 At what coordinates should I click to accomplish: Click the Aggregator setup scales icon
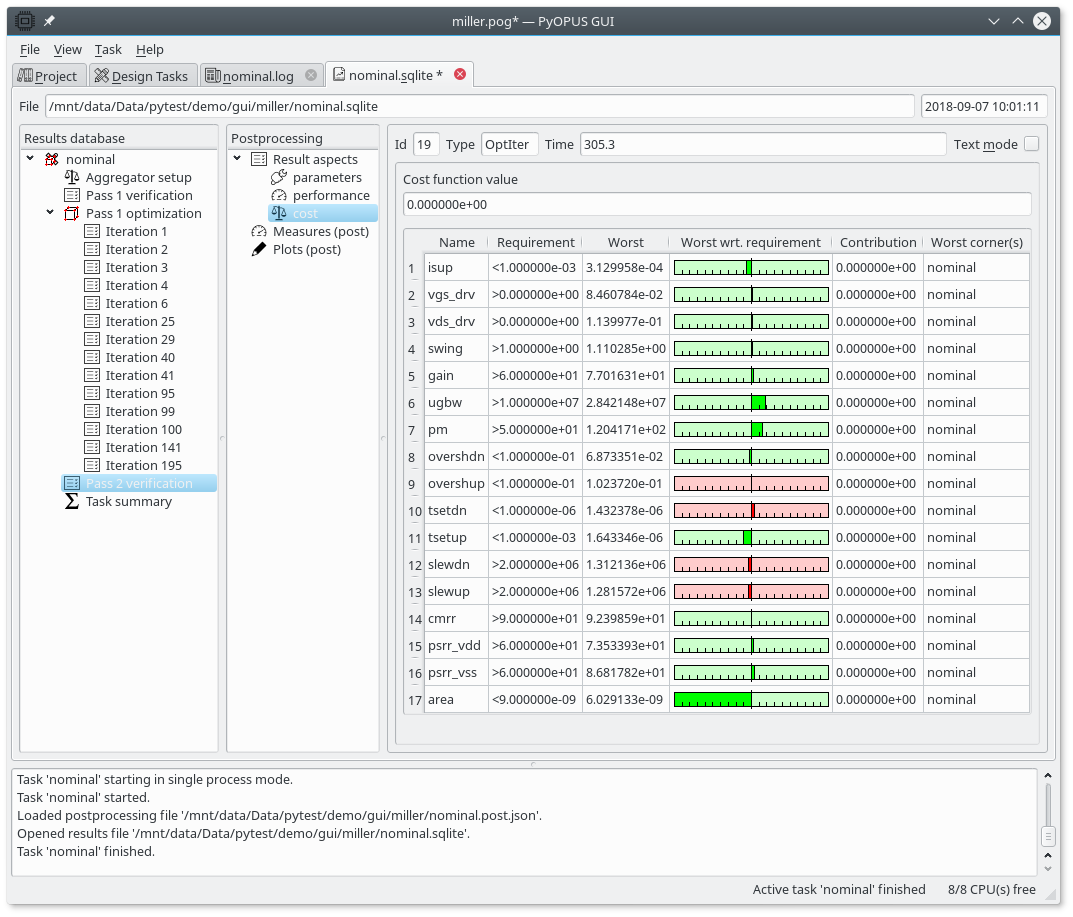click(x=72, y=177)
